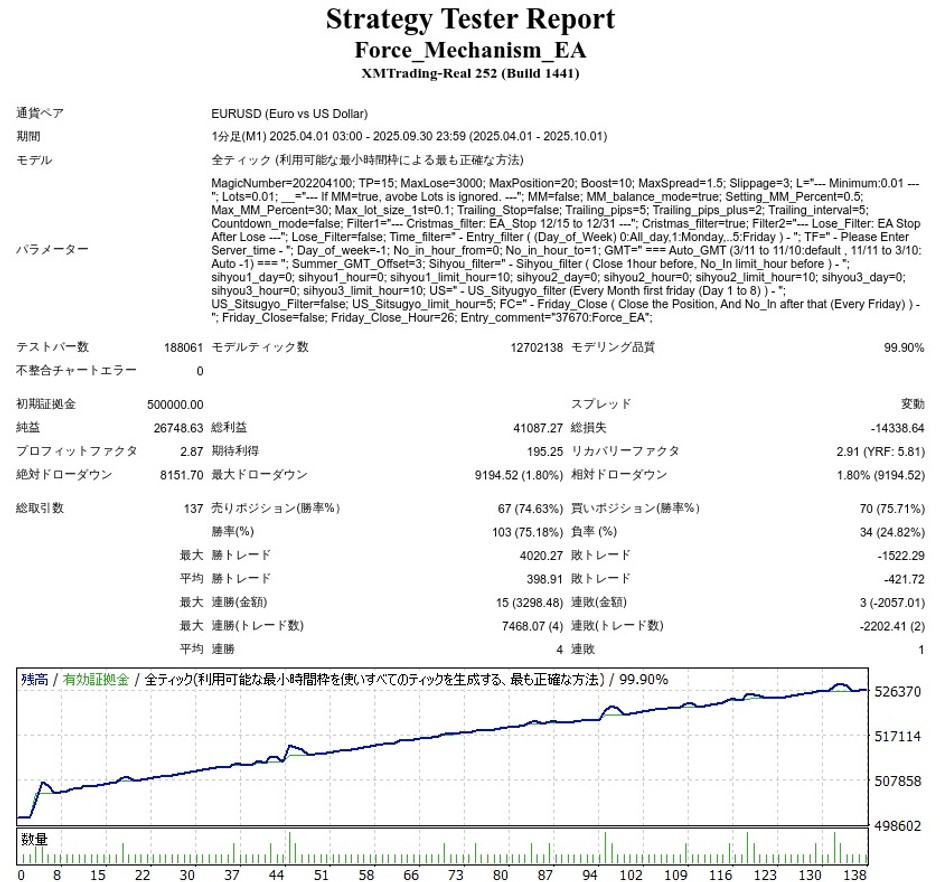
Task: Click the total trades count 137
Action: (192, 508)
